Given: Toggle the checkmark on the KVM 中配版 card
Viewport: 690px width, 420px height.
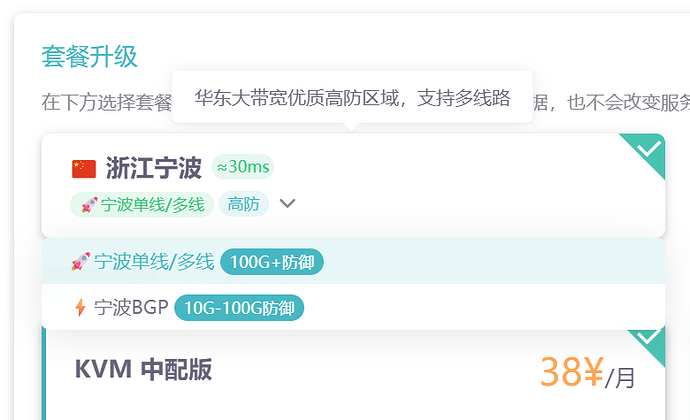Looking at the screenshot, I should (648, 337).
